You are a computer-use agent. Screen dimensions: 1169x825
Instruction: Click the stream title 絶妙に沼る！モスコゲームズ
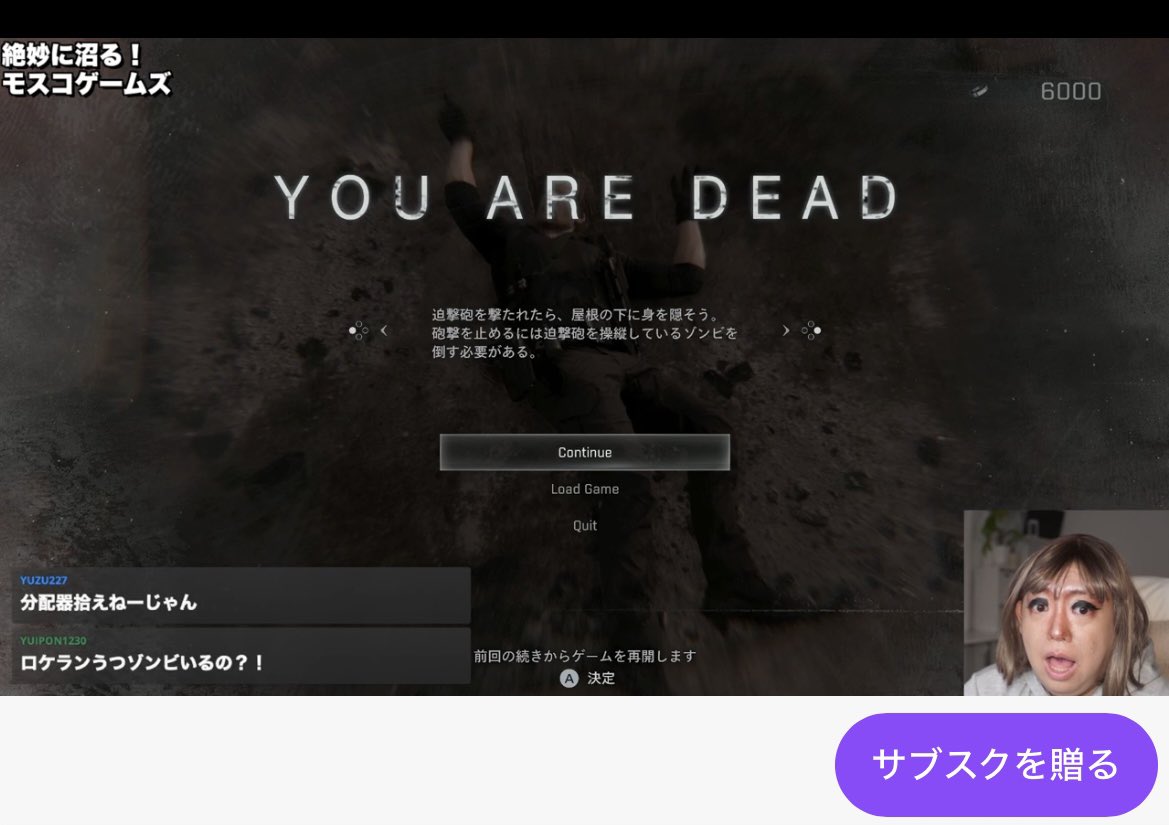[x=86, y=69]
